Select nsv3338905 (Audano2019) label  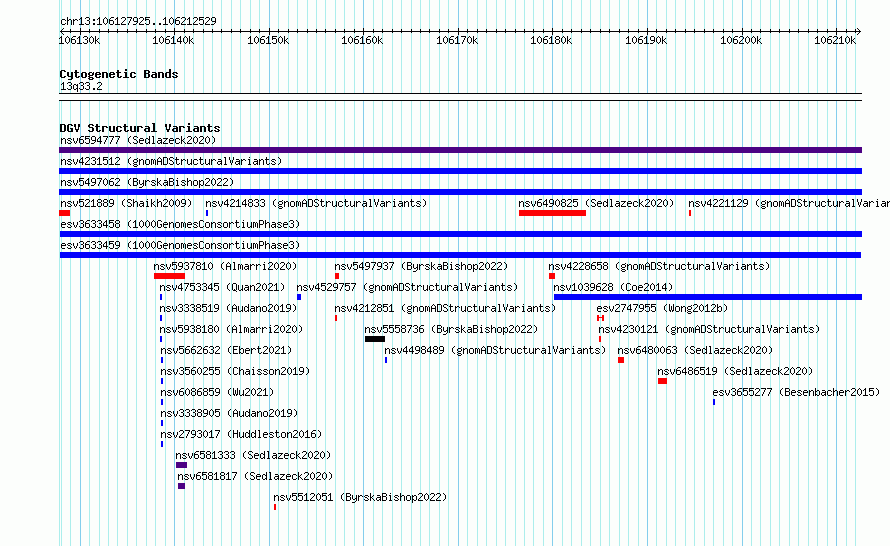(229, 413)
